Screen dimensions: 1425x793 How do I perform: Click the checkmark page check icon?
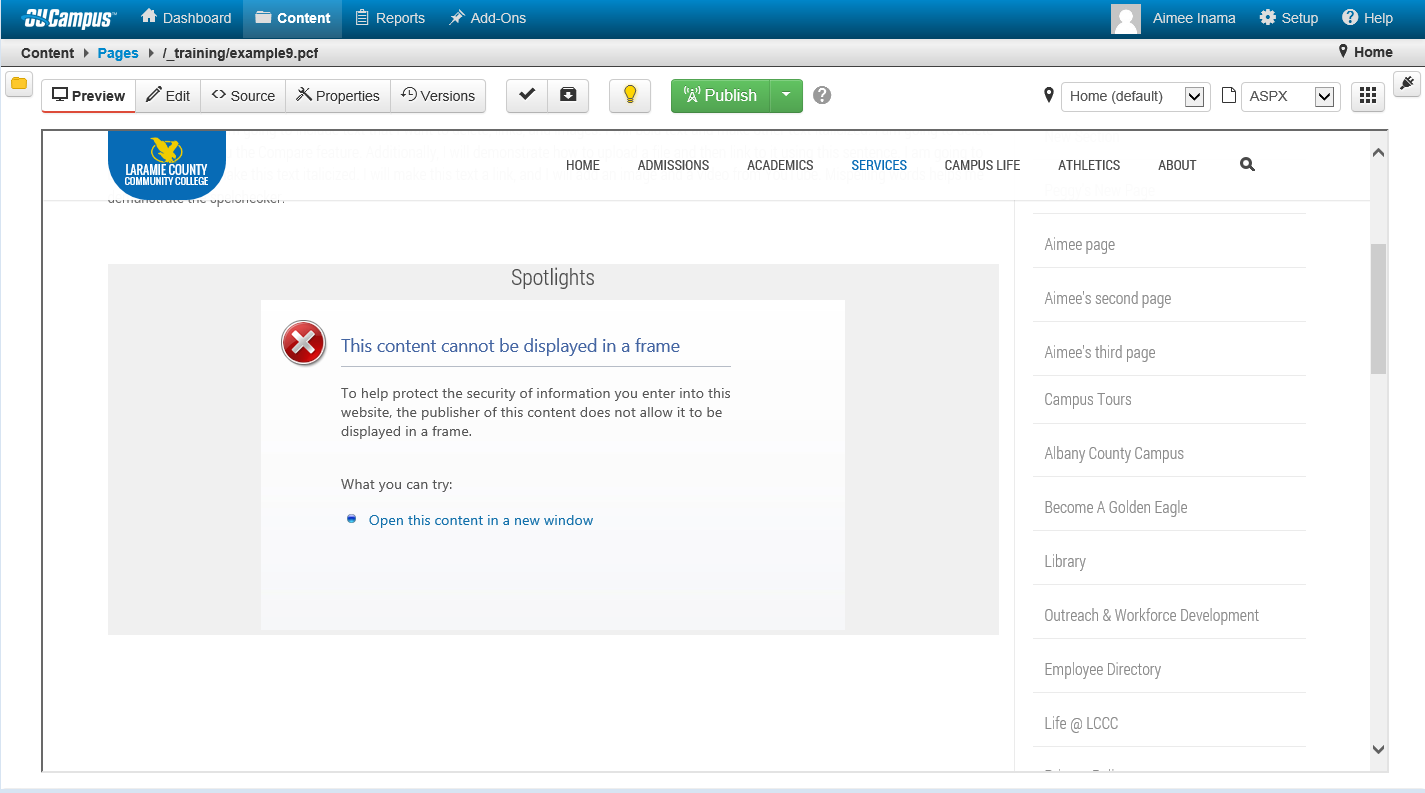[527, 95]
